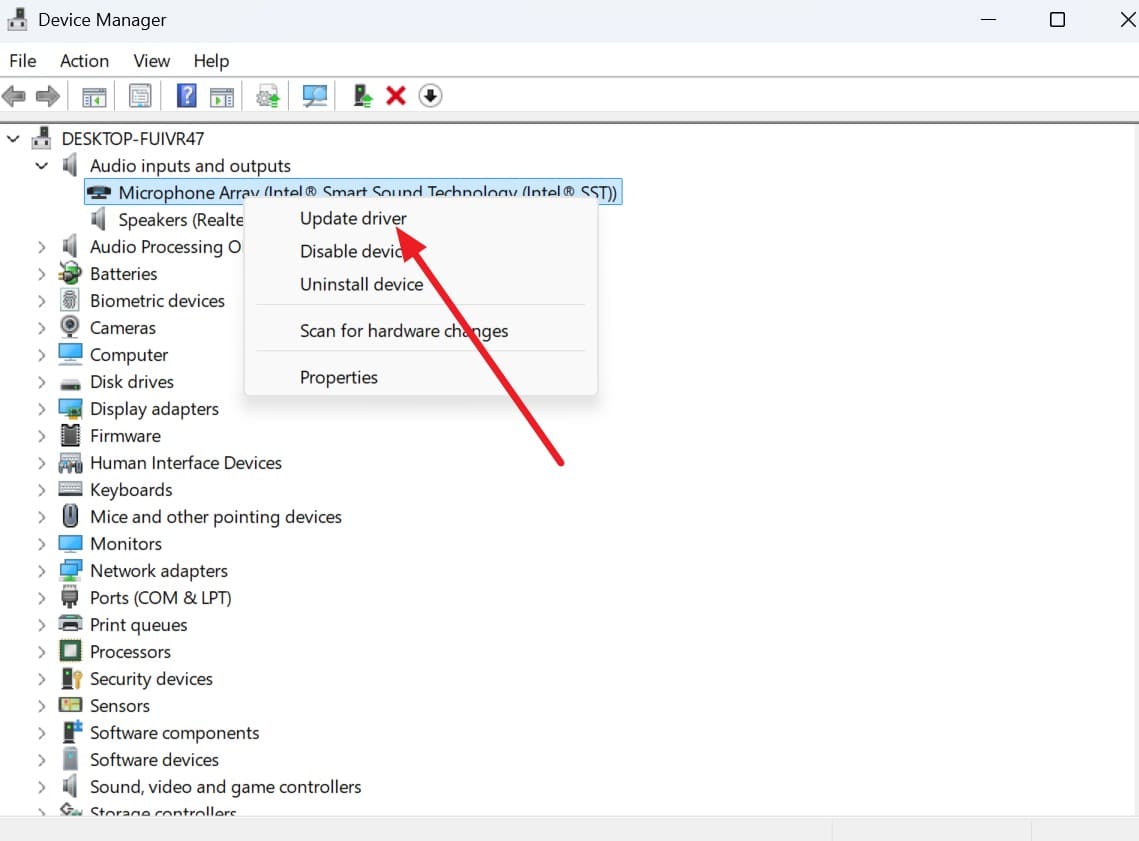Open the View menu
This screenshot has height=841, width=1139.
(x=151, y=61)
